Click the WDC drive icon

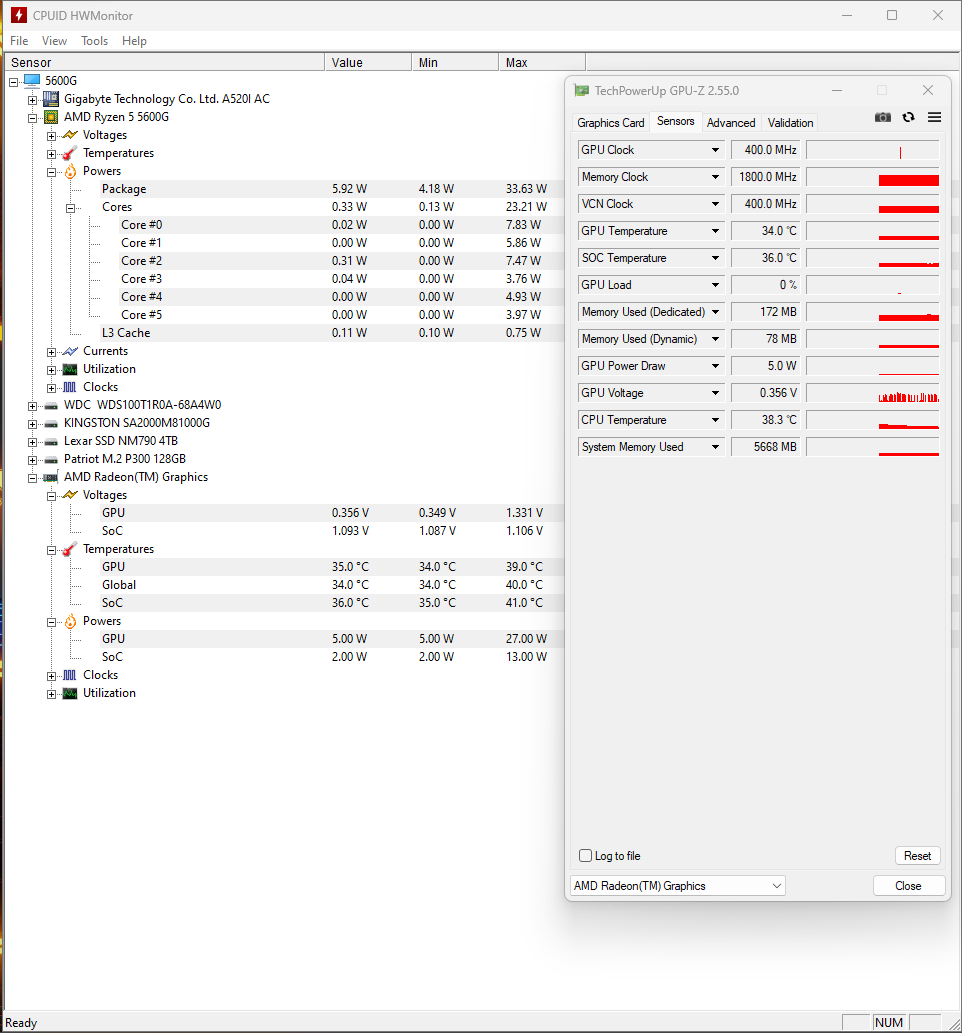pos(51,406)
